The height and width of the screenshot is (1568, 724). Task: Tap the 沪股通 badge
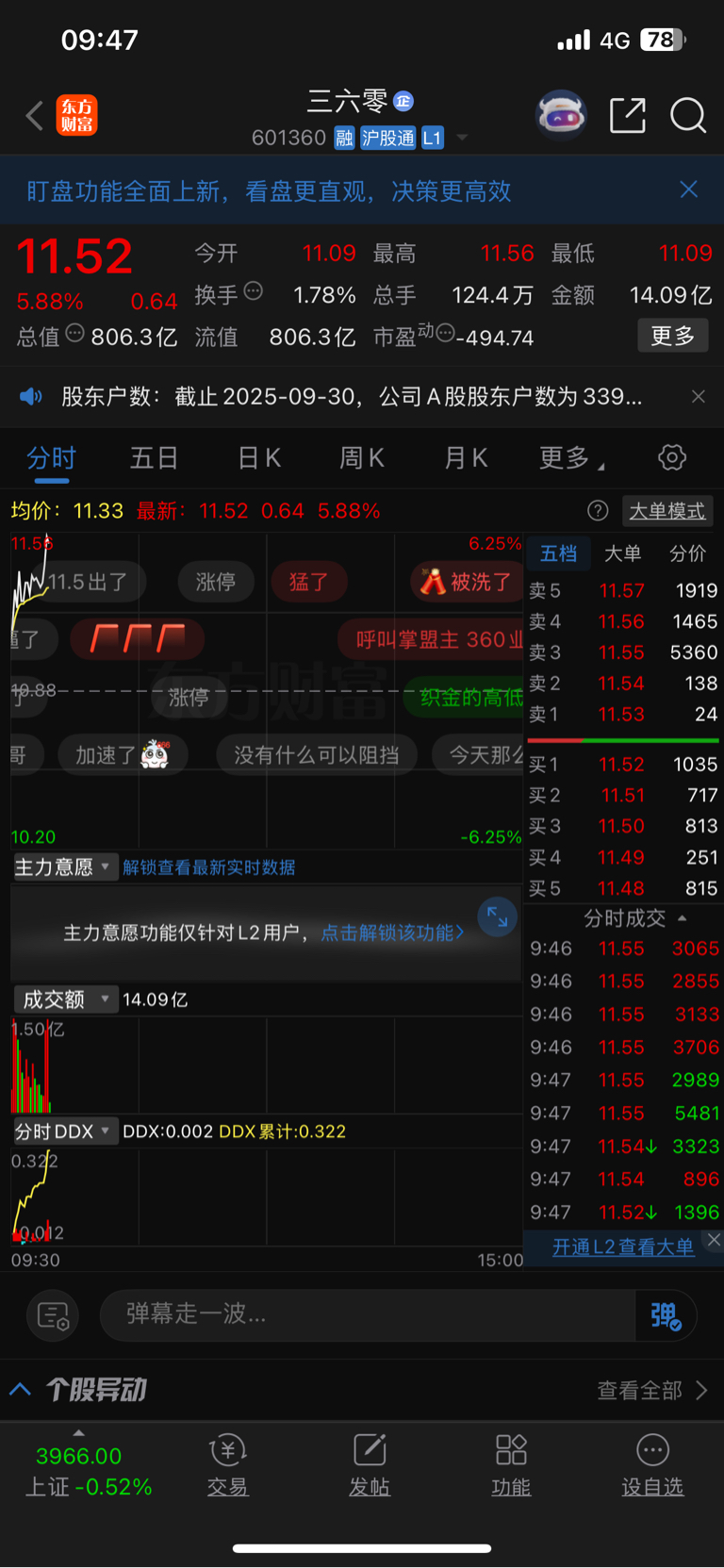pyautogui.click(x=387, y=139)
